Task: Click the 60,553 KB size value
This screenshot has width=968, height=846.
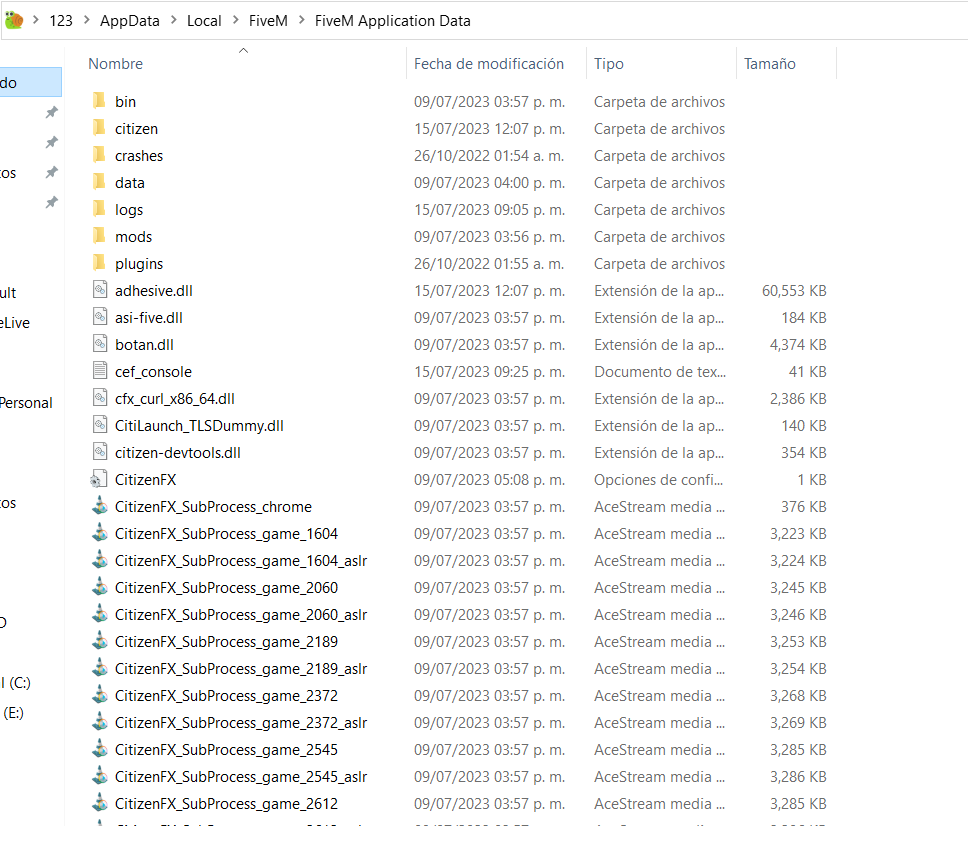Action: (794, 290)
